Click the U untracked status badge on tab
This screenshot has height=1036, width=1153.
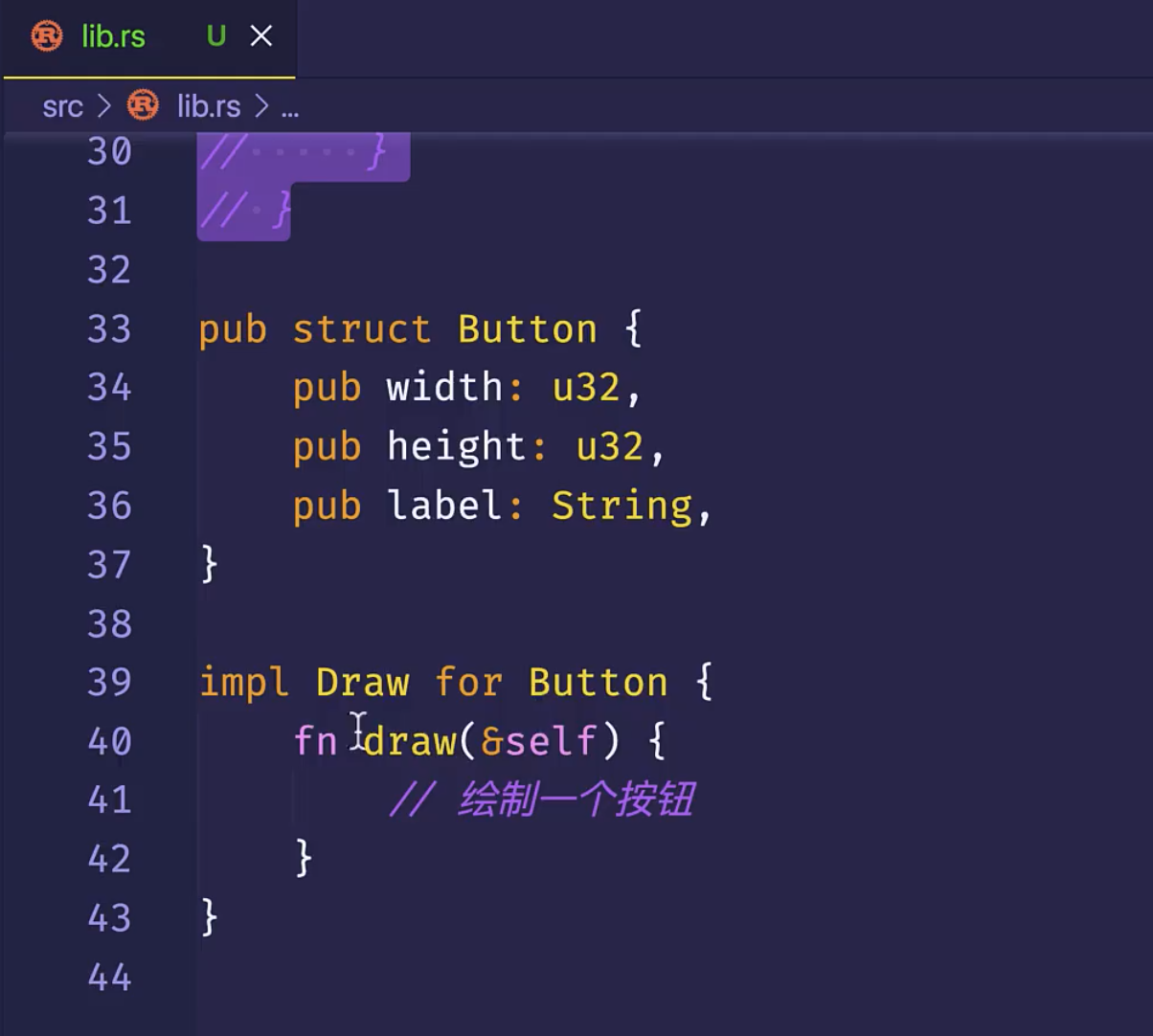click(215, 36)
